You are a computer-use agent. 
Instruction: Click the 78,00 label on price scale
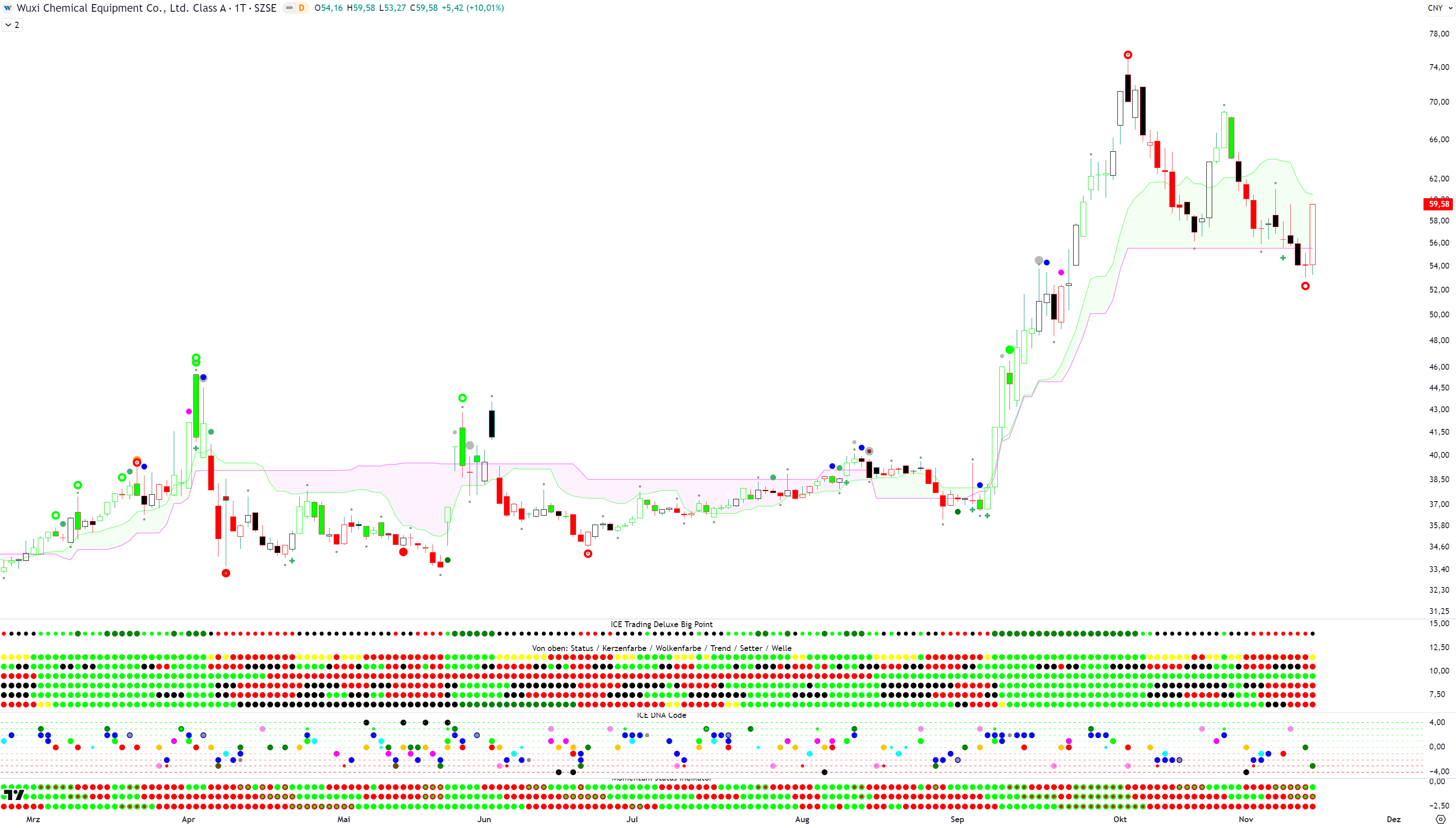[1438, 34]
